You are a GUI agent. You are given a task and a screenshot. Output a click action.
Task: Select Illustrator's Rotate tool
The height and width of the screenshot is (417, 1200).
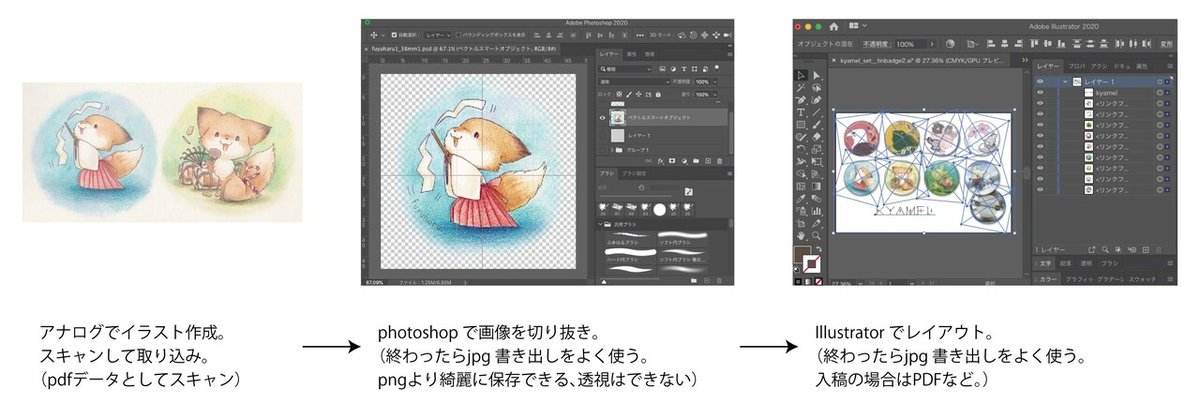(800, 148)
